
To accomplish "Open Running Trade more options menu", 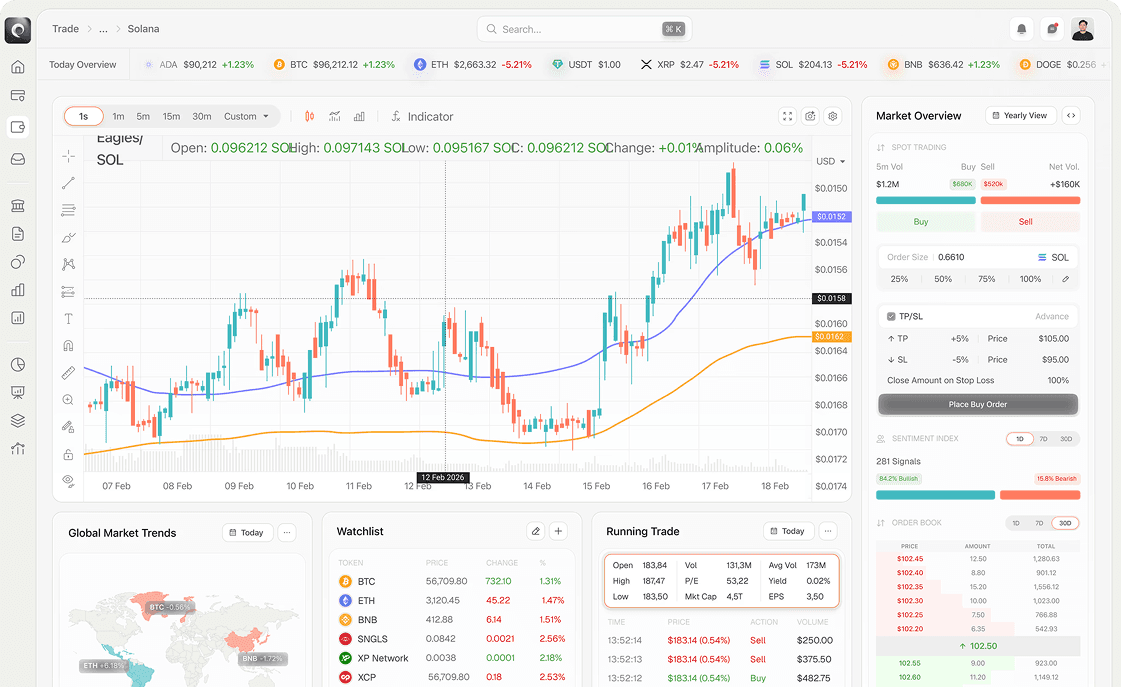I will click(828, 531).
